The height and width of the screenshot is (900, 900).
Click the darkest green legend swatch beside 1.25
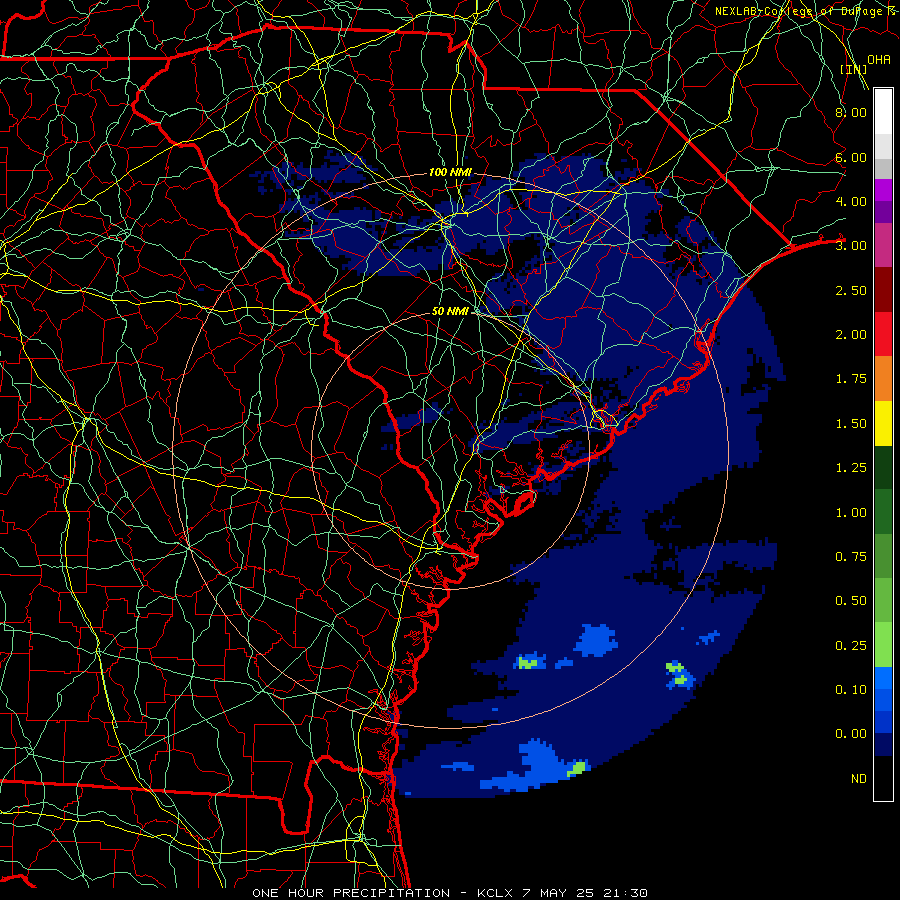coord(883,468)
